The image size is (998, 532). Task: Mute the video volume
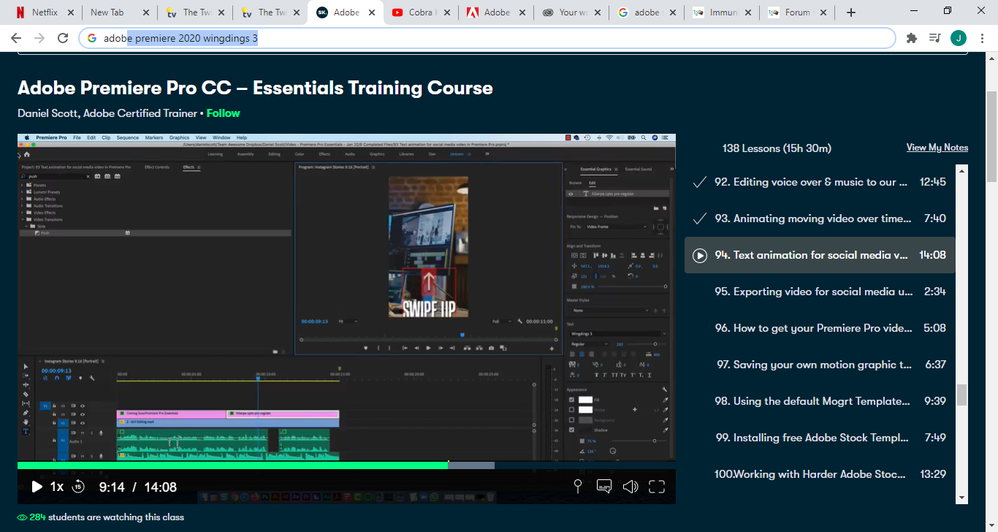pyautogui.click(x=630, y=487)
